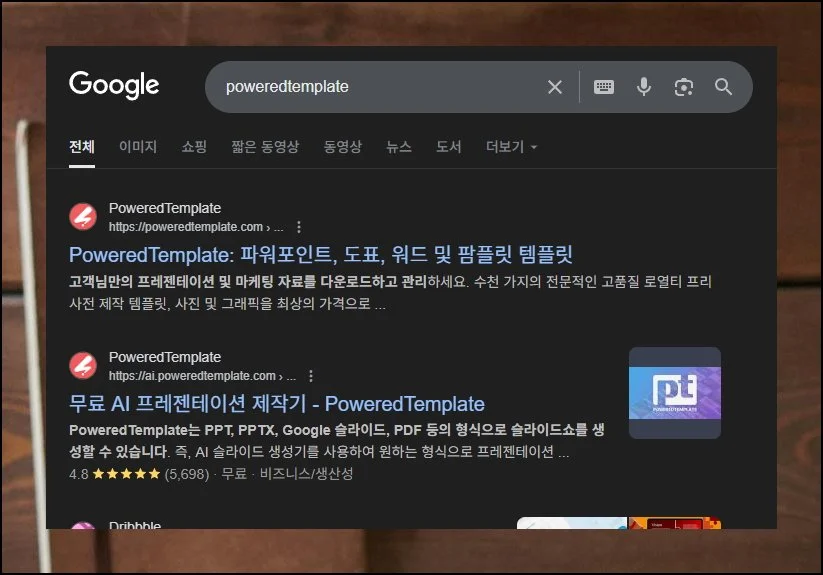The width and height of the screenshot is (823, 575).
Task: Click the Google logo
Action: click(x=114, y=85)
